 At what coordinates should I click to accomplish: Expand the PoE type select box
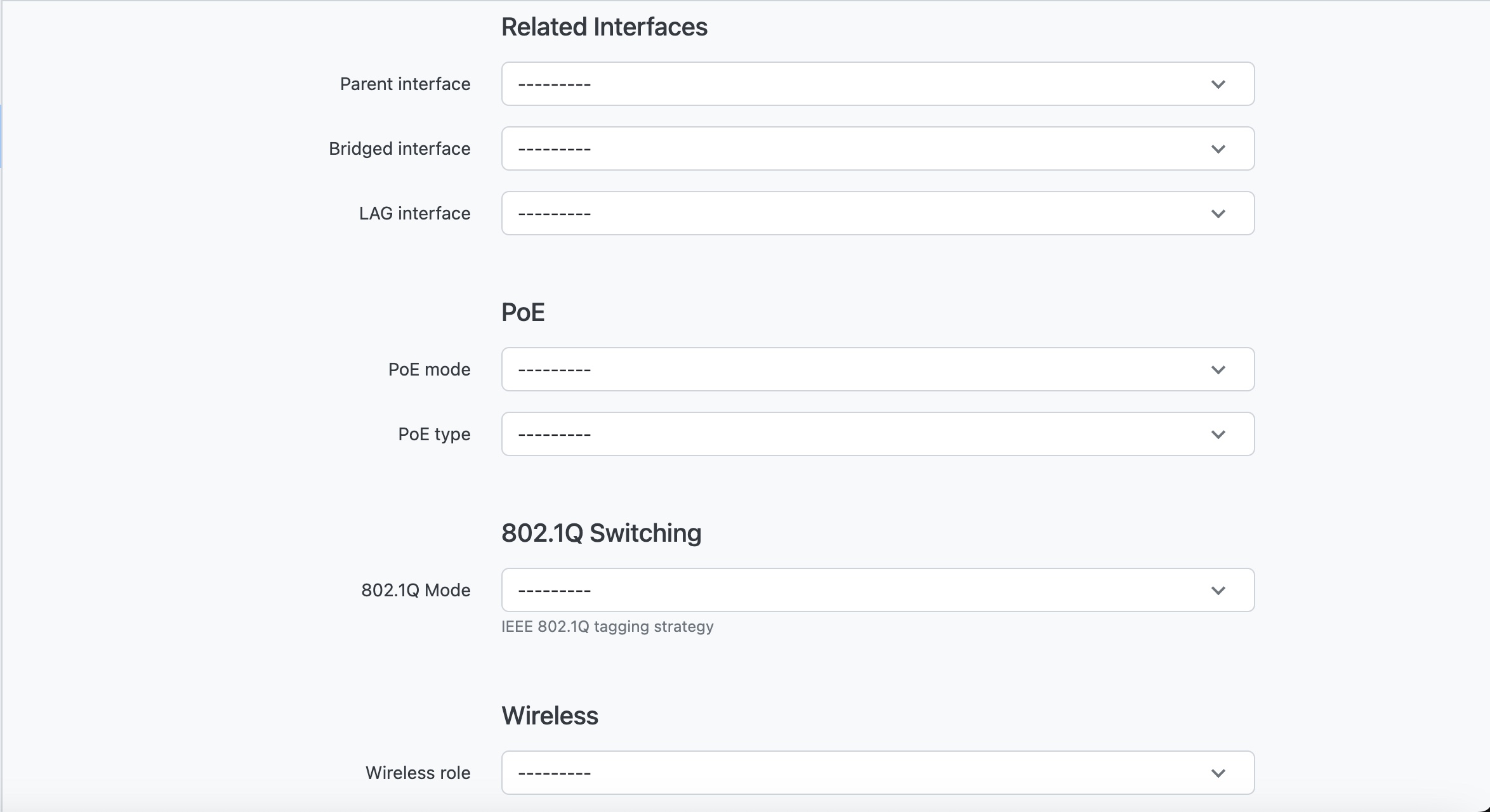pos(877,434)
